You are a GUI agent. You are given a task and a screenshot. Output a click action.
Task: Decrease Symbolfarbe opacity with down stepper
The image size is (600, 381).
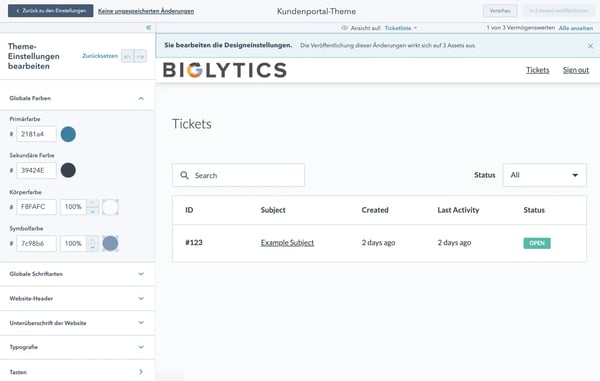click(93, 247)
